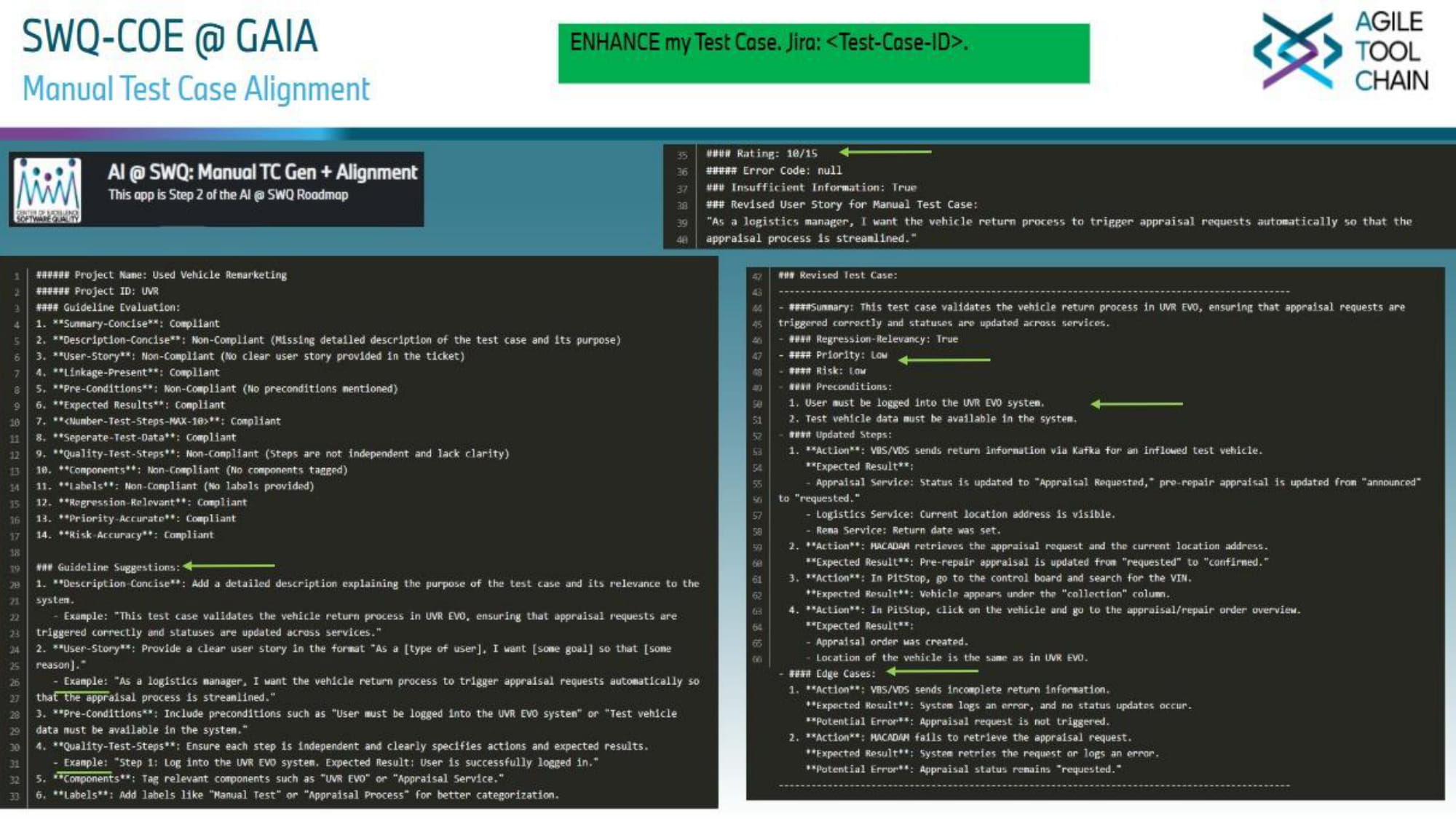The width and height of the screenshot is (1456, 819).
Task: Click green arrow beside Guideline Suggestions
Action: (229, 566)
